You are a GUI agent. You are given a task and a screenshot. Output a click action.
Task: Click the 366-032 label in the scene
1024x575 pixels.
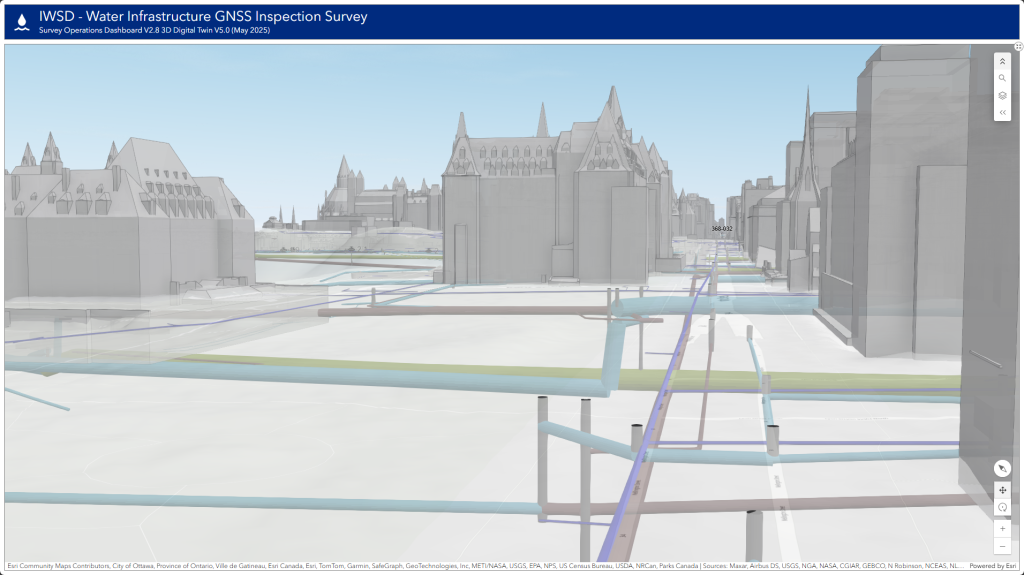point(721,229)
